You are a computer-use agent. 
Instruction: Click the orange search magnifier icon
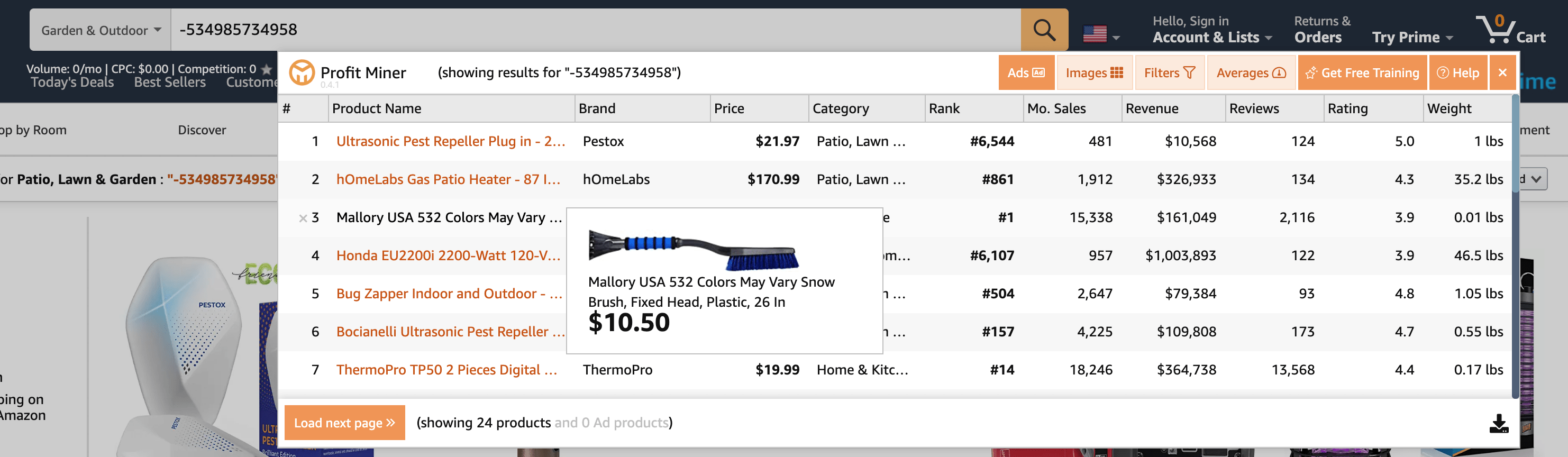click(x=1043, y=29)
